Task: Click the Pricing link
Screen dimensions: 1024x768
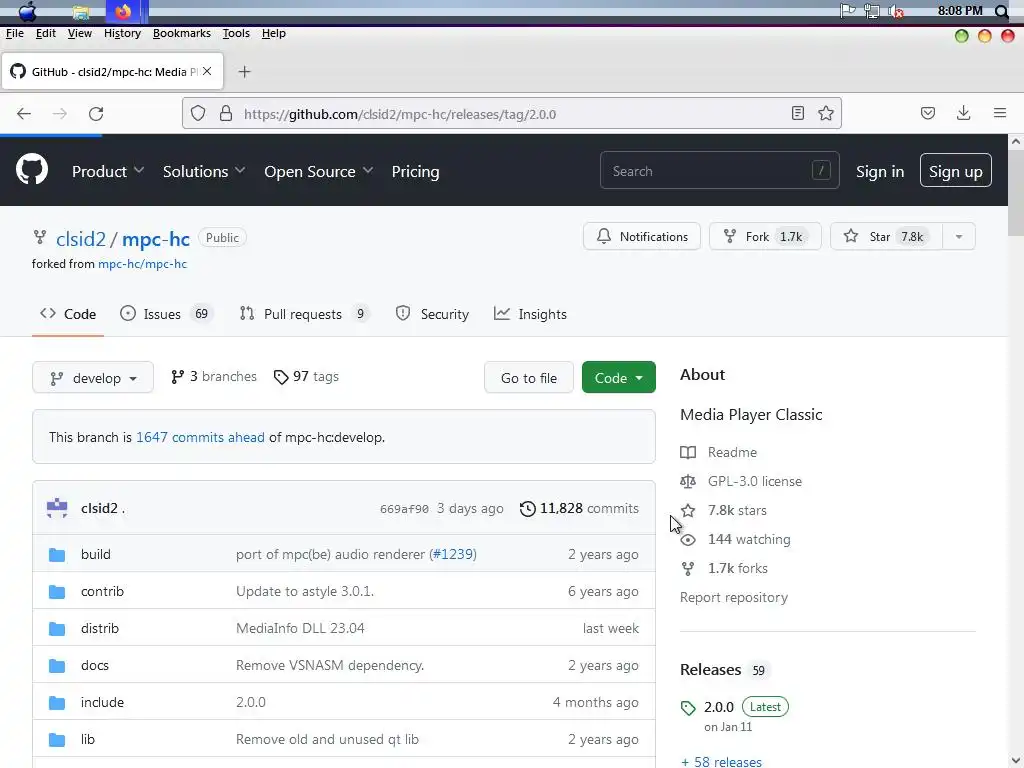Action: (x=415, y=171)
